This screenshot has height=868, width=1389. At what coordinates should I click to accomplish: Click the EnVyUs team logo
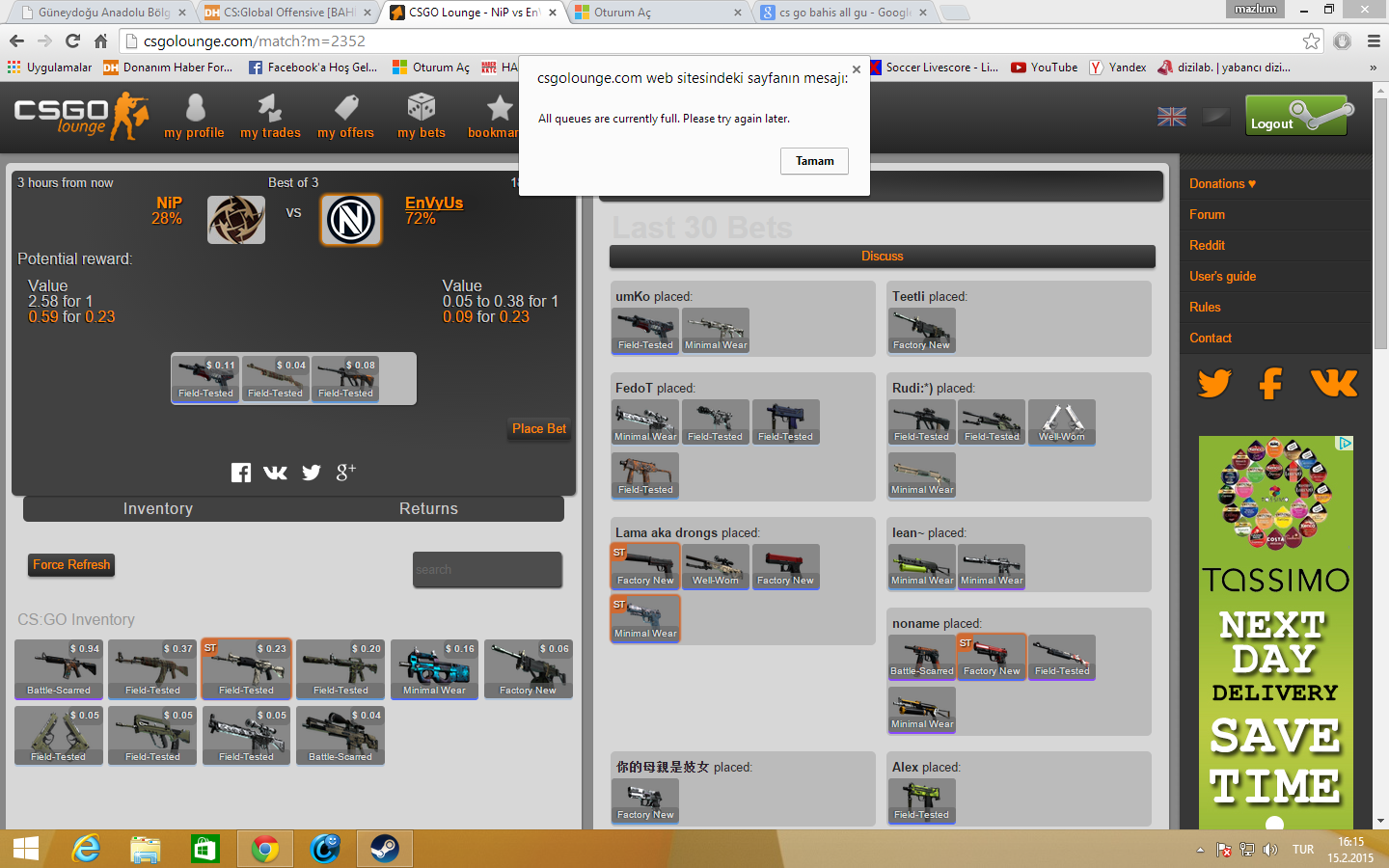tap(351, 219)
